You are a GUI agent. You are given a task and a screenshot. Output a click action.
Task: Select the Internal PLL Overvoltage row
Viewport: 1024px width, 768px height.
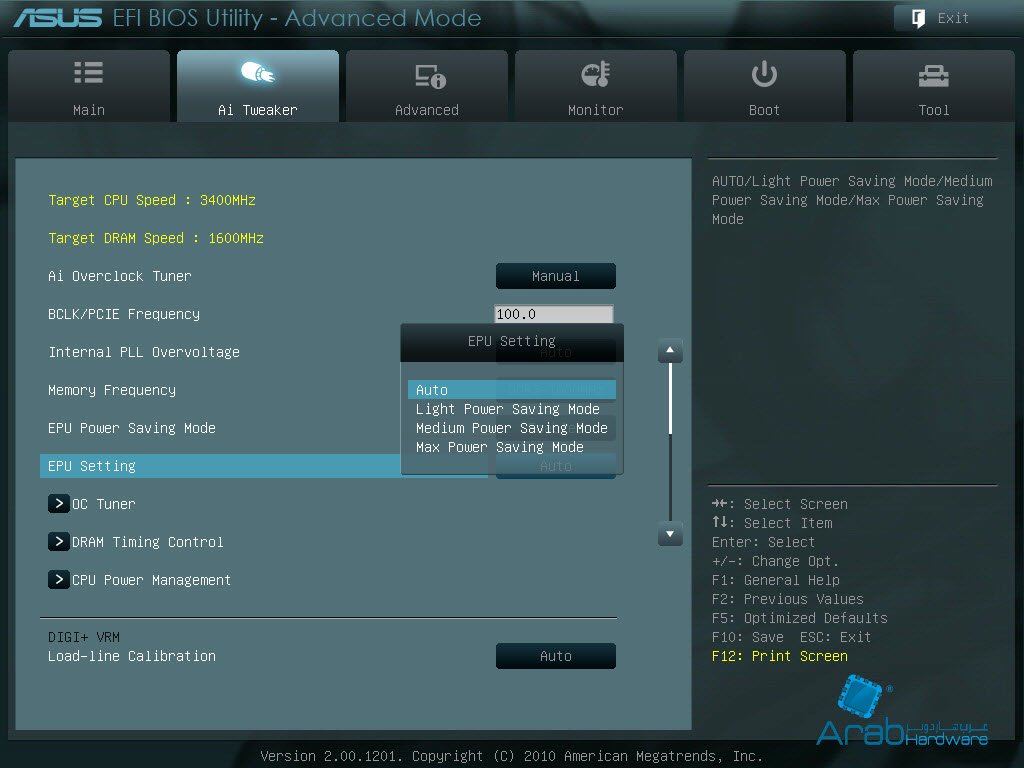point(144,352)
